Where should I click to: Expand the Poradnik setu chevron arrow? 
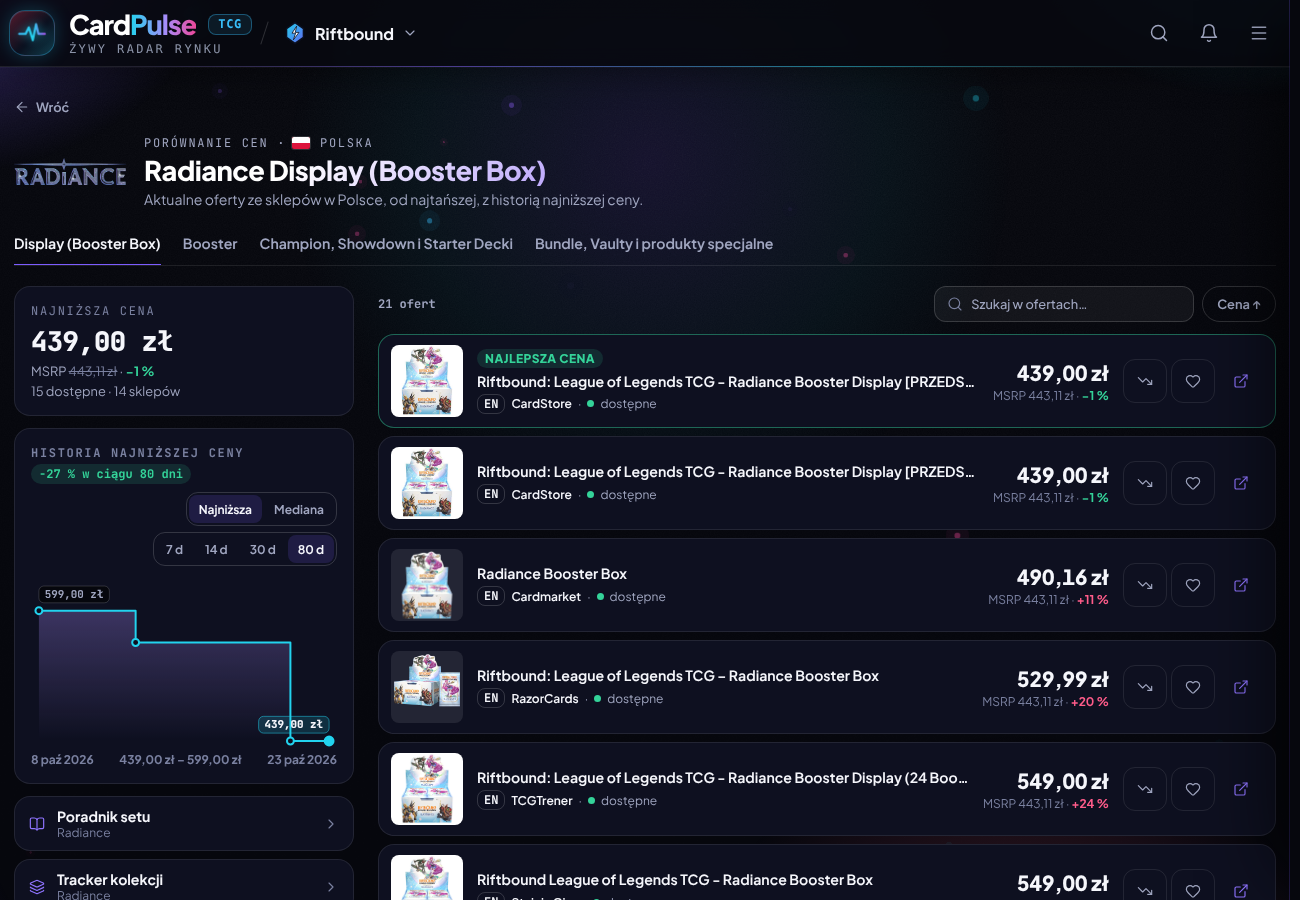(x=331, y=824)
